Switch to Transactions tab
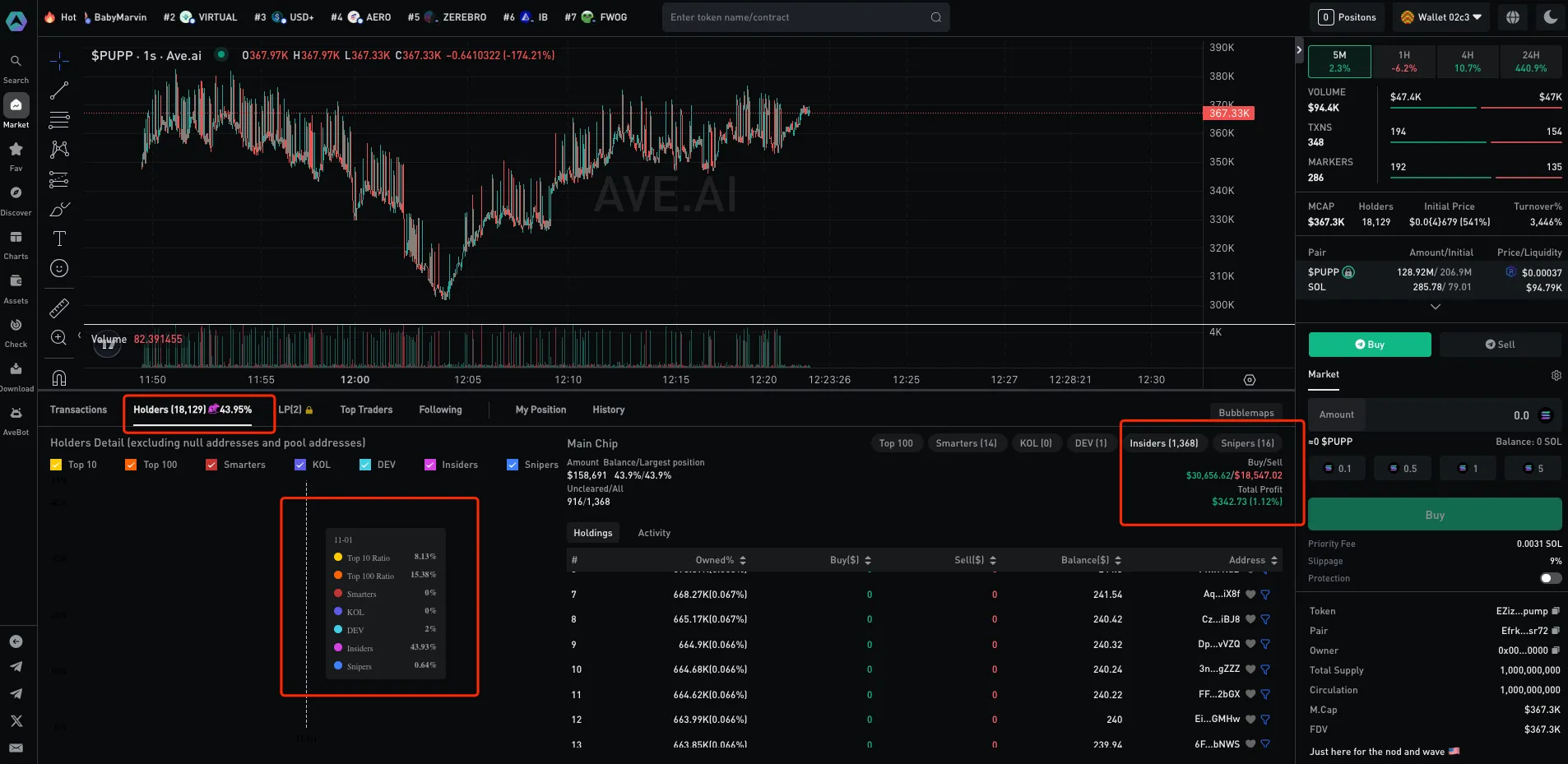 point(78,410)
